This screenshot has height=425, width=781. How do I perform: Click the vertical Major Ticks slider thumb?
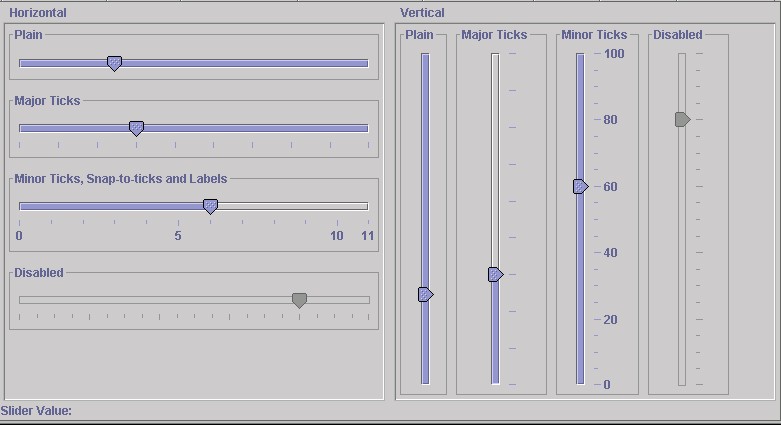(495, 274)
